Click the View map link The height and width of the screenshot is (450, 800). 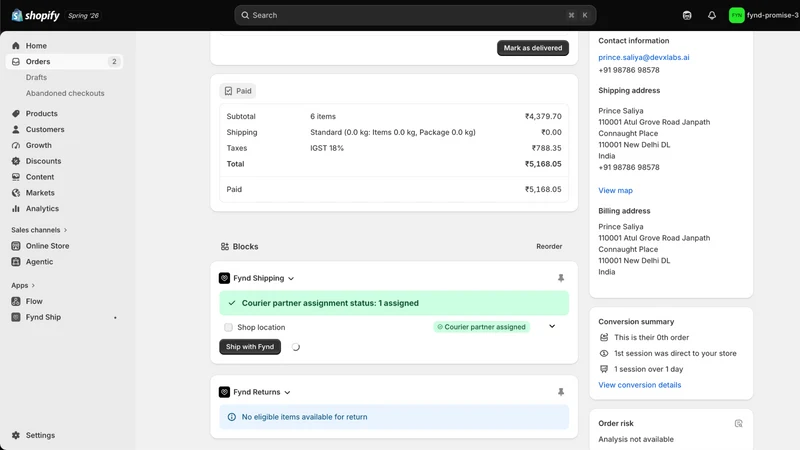615,190
